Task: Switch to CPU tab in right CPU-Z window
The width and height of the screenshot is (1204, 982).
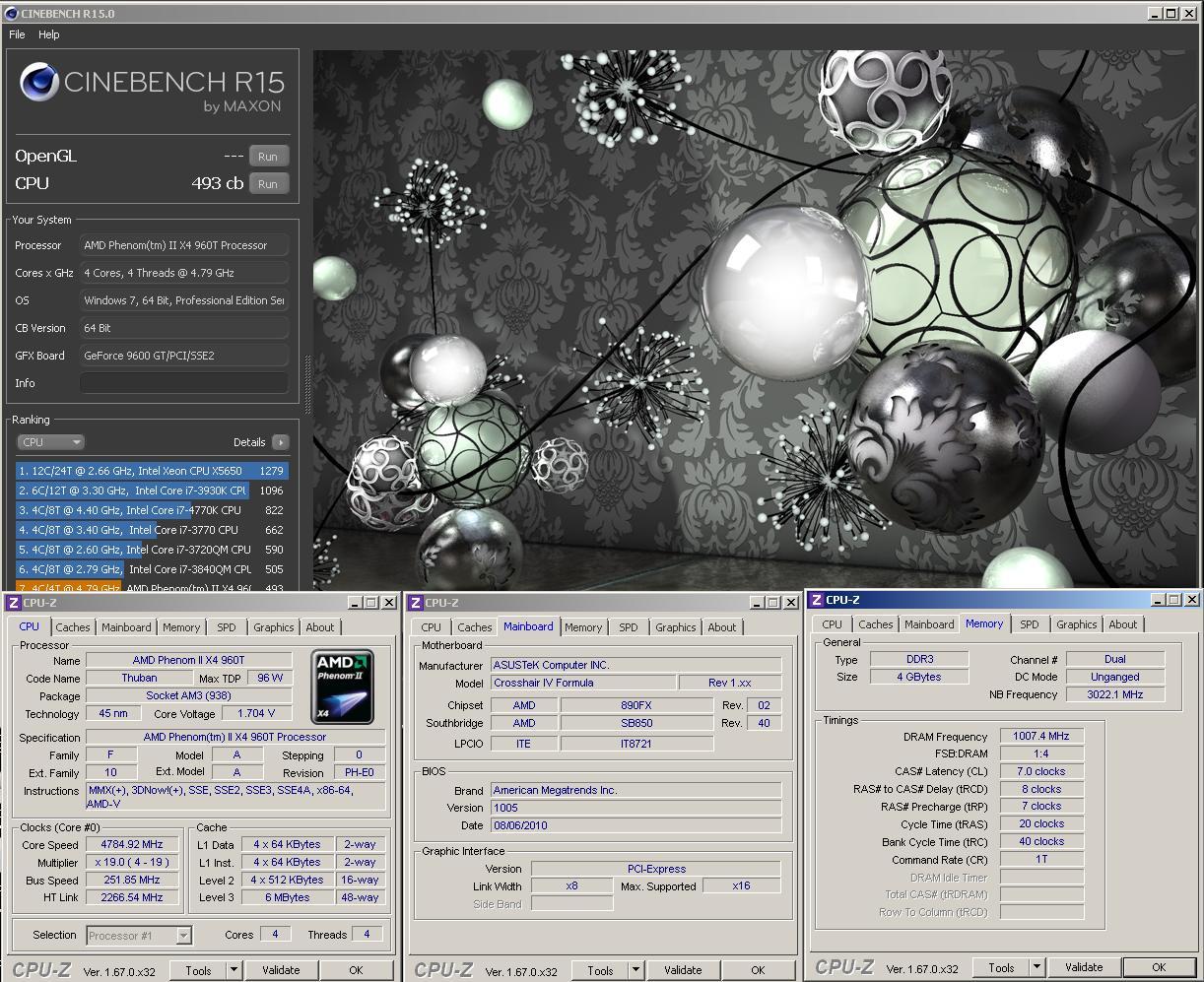Action: tap(833, 624)
